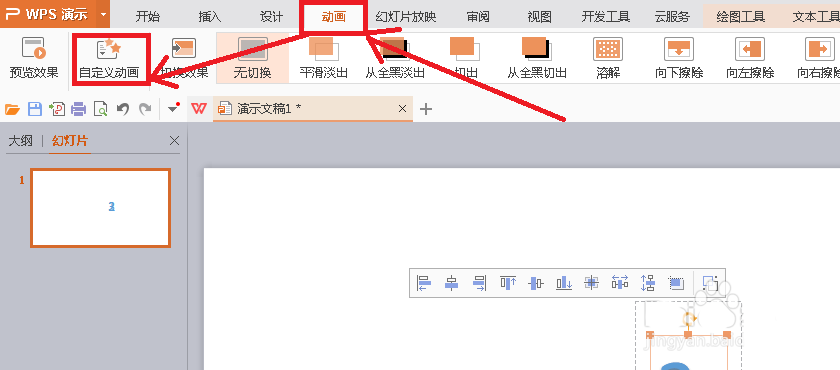Click the Print icon

click(79, 109)
